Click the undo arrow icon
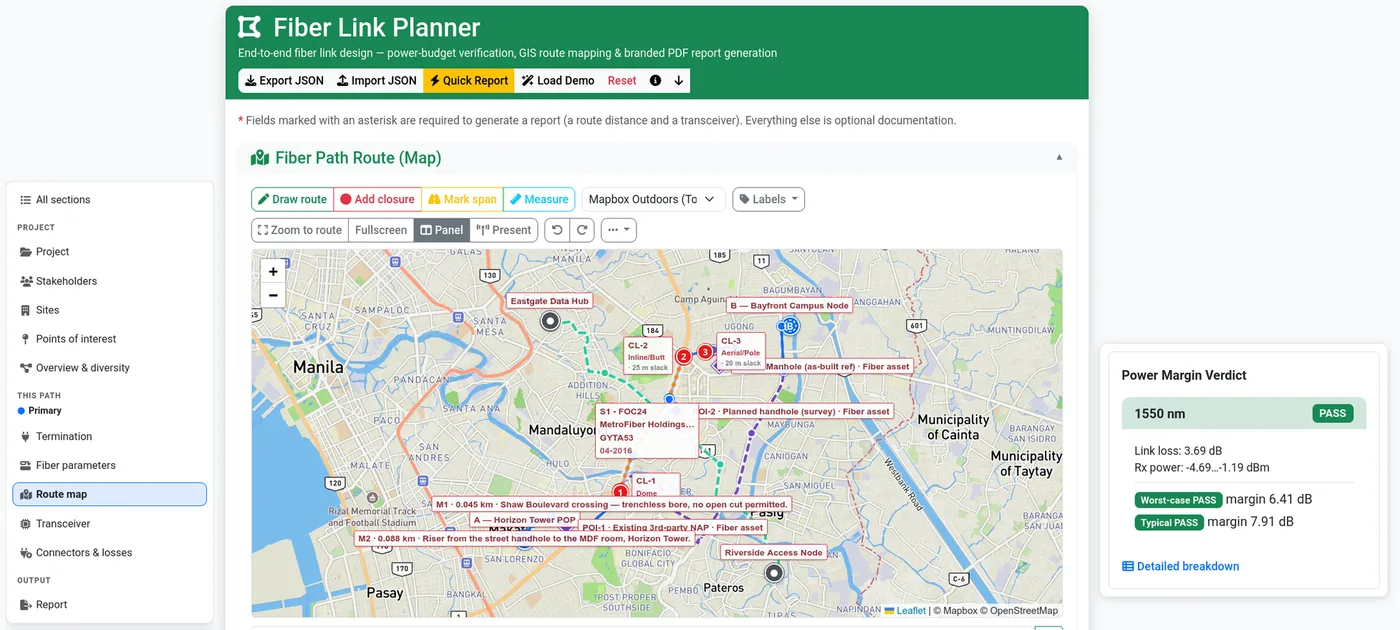Viewport: 1400px width, 630px height. coord(557,230)
